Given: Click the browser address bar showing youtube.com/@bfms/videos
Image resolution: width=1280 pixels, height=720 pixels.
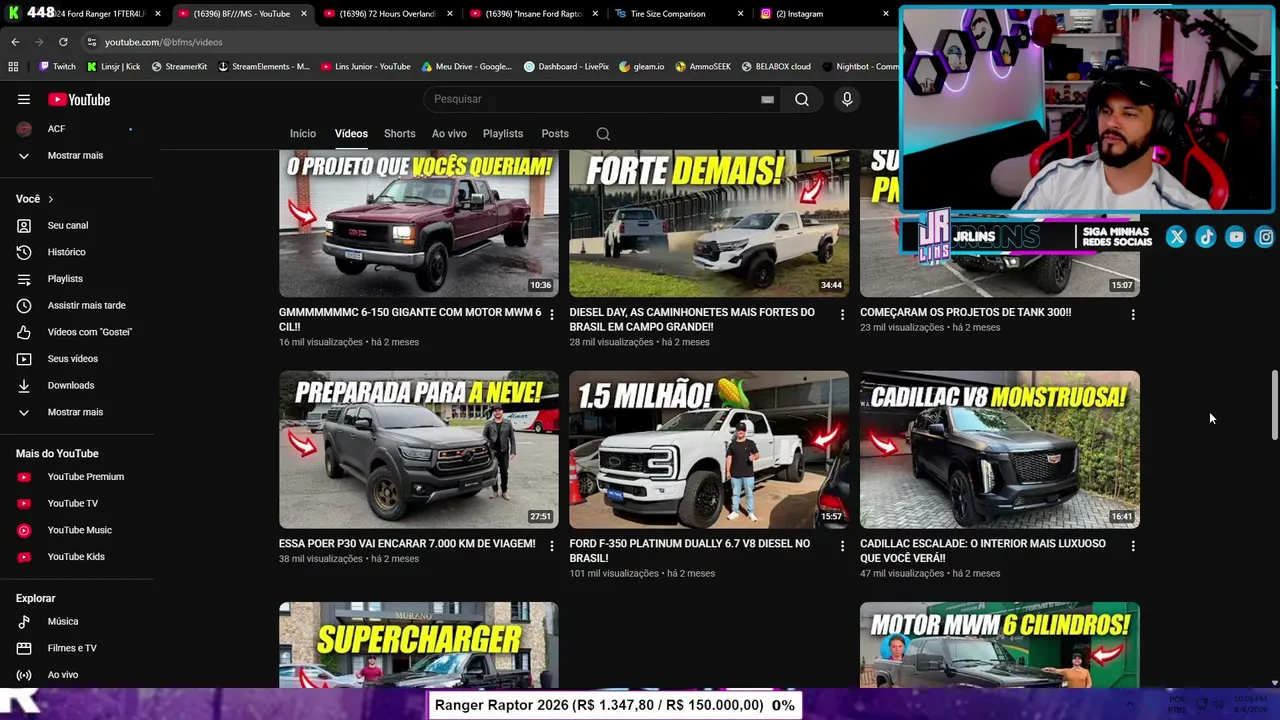Looking at the screenshot, I should (490, 42).
